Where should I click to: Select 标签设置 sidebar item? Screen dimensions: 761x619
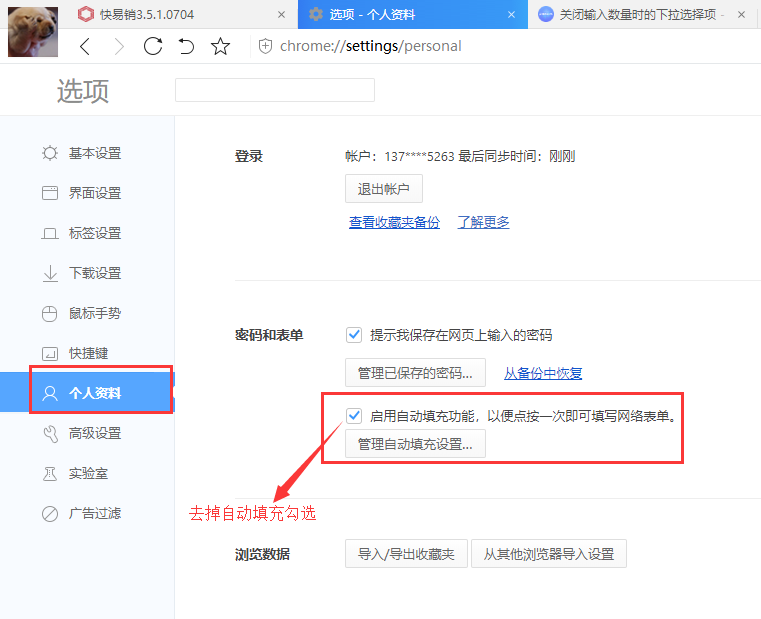[94, 233]
